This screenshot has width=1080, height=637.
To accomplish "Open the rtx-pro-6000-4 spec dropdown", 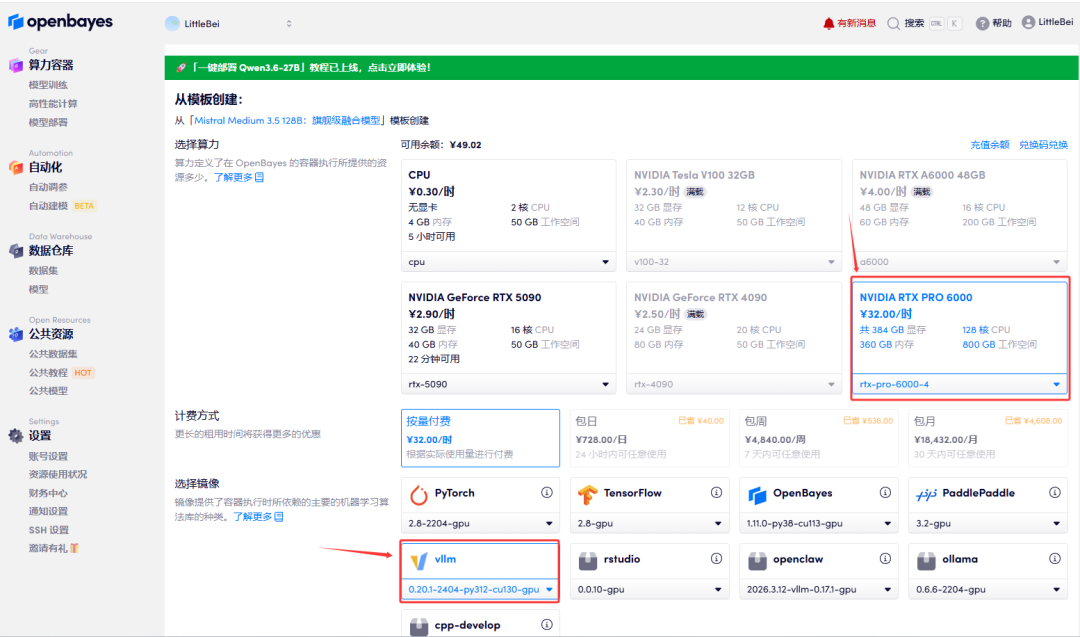I will [x=959, y=384].
